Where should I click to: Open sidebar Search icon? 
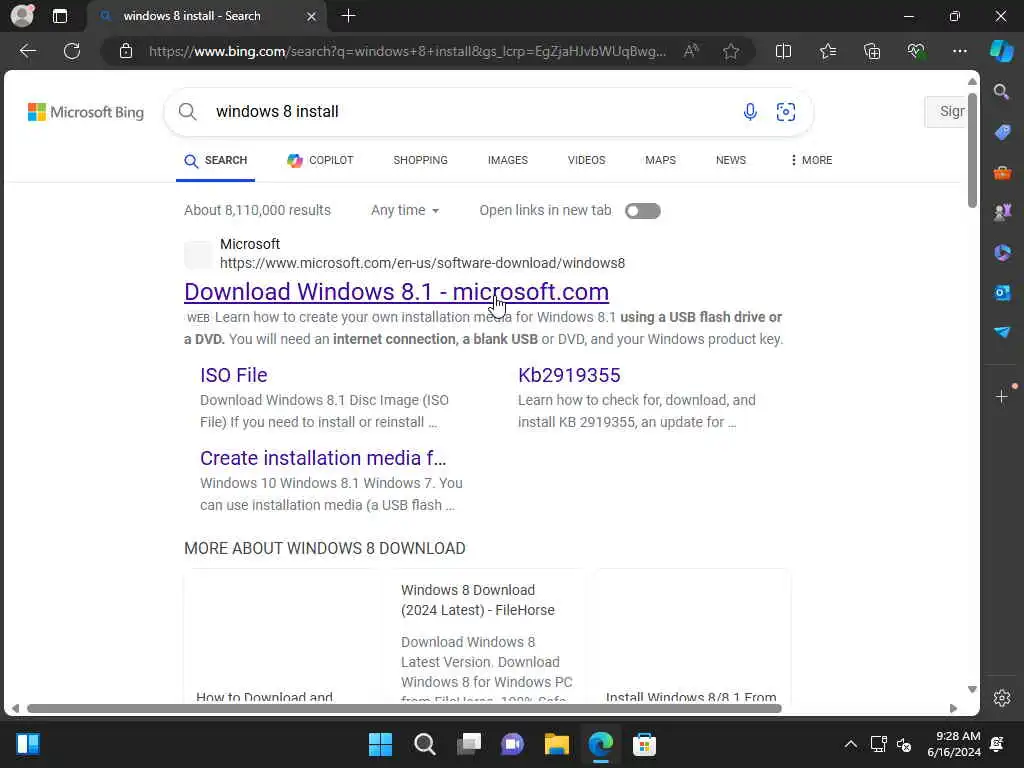pyautogui.click(x=1001, y=91)
